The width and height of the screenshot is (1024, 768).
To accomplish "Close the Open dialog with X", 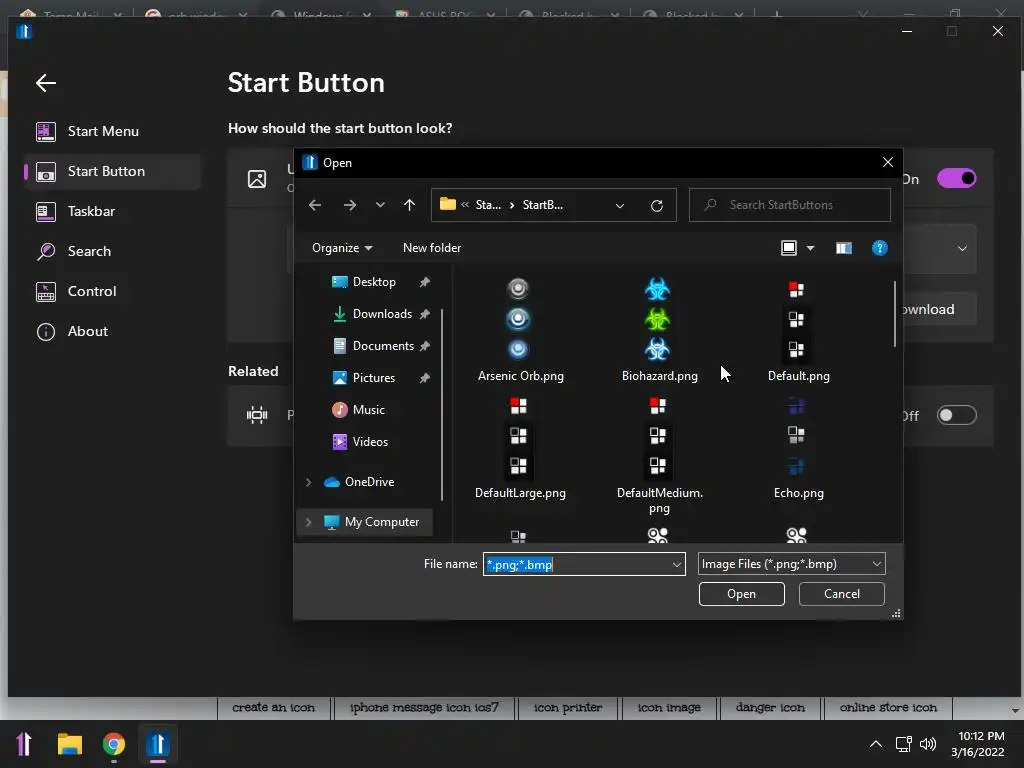I will click(888, 163).
